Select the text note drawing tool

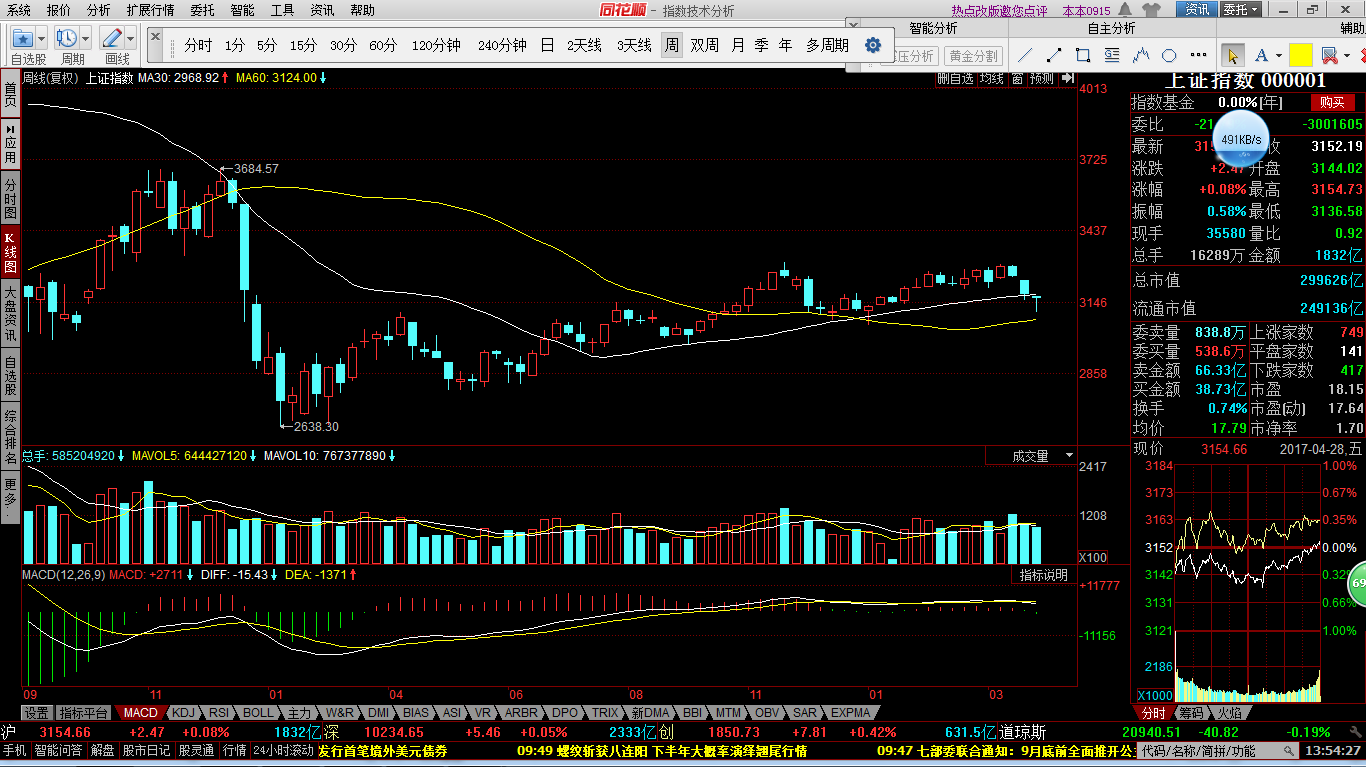pos(1112,55)
